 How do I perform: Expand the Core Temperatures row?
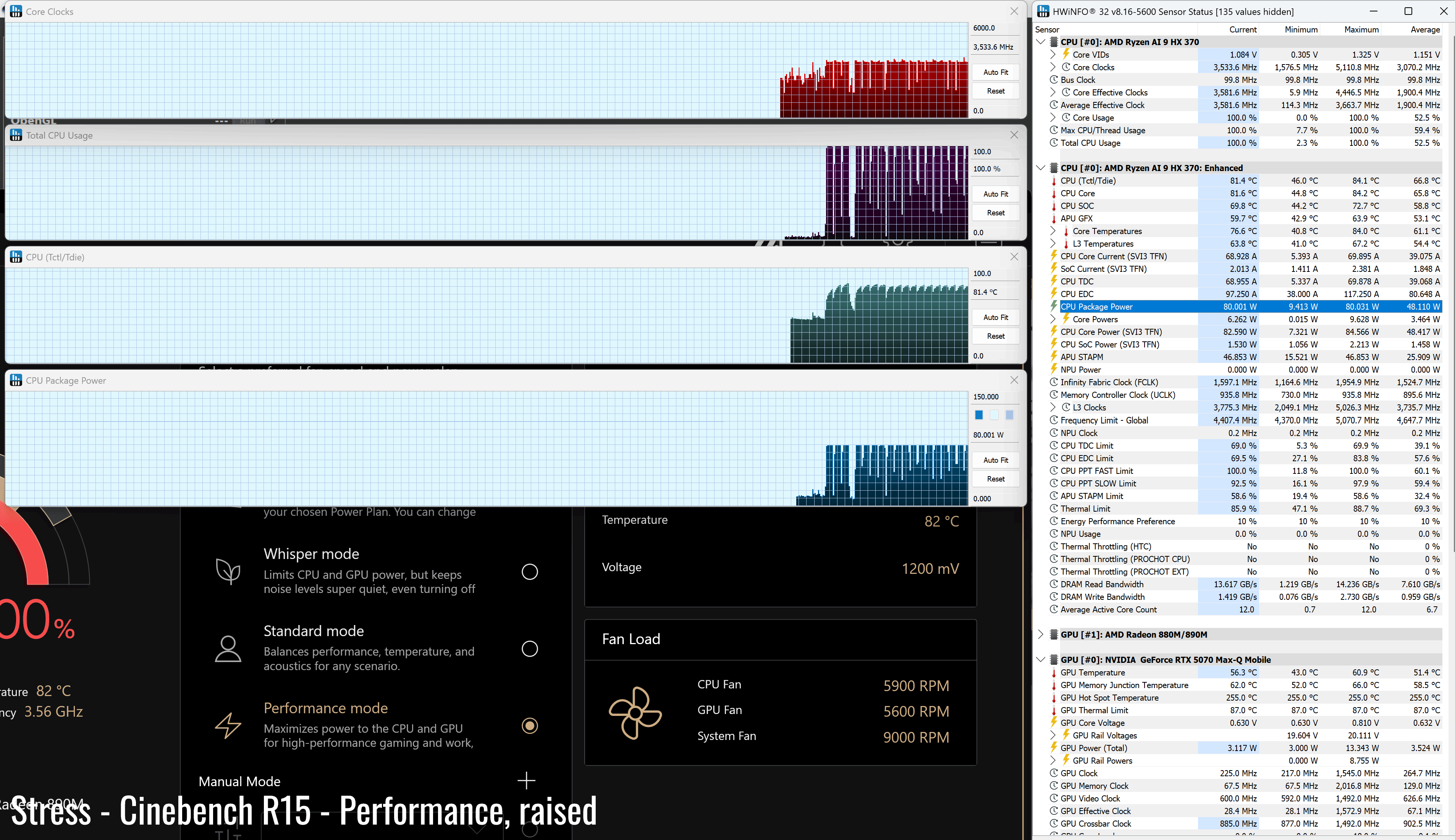click(1053, 231)
